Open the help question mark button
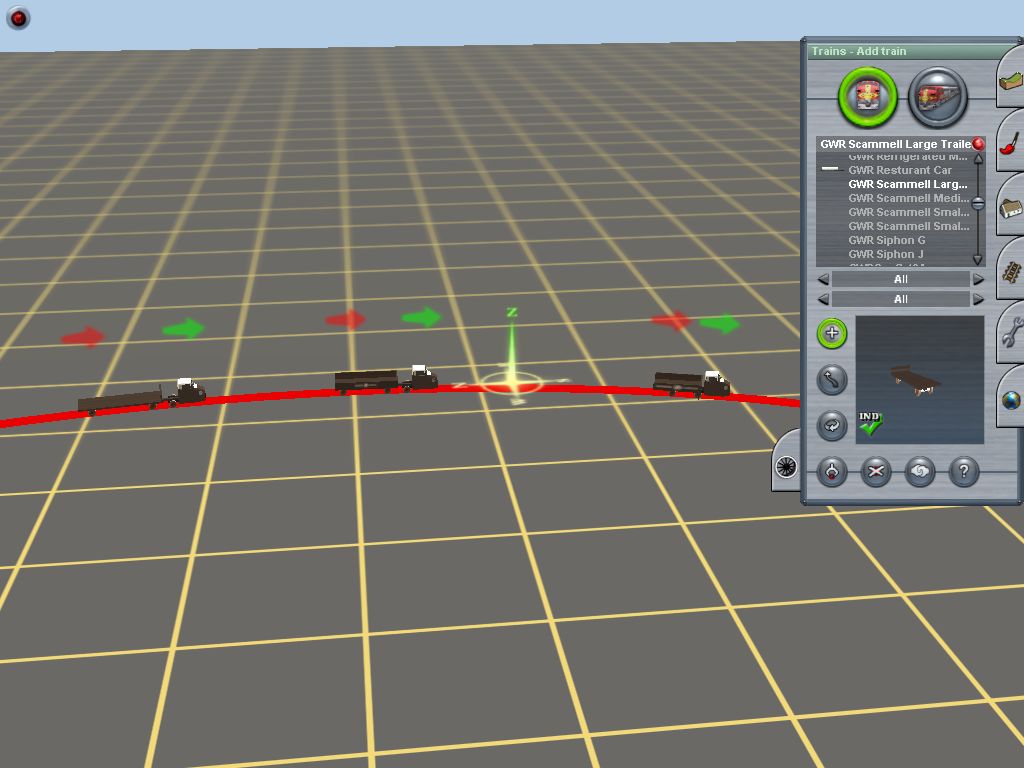 (x=963, y=472)
